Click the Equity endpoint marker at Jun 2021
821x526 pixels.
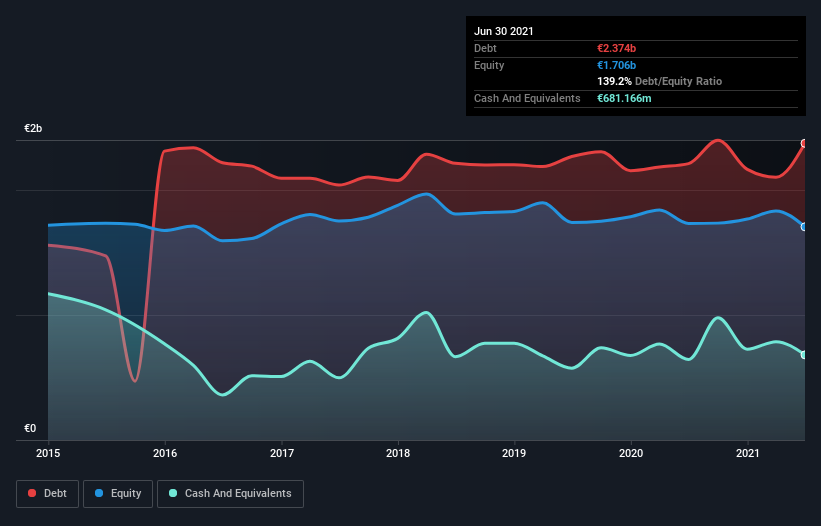click(804, 227)
